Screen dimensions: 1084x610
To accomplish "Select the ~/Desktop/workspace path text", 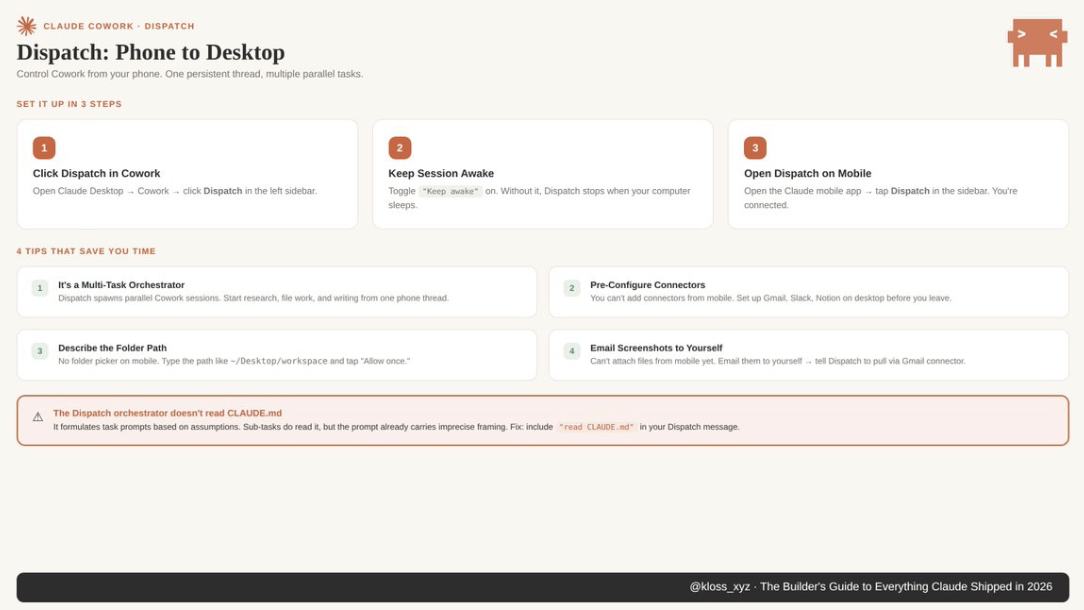I will (279, 361).
